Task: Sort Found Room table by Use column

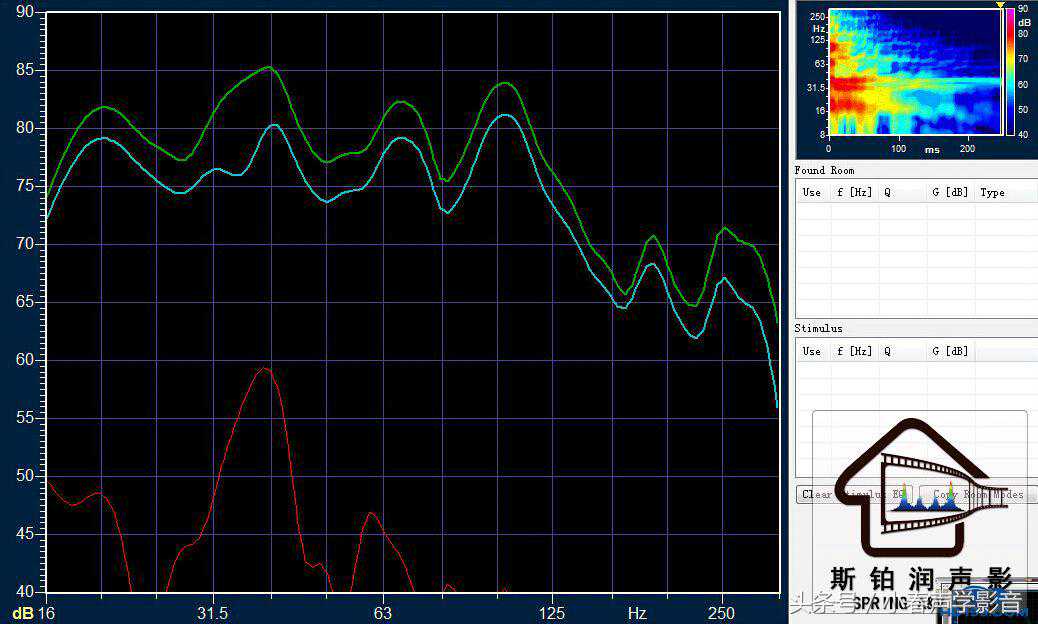Action: pos(812,192)
